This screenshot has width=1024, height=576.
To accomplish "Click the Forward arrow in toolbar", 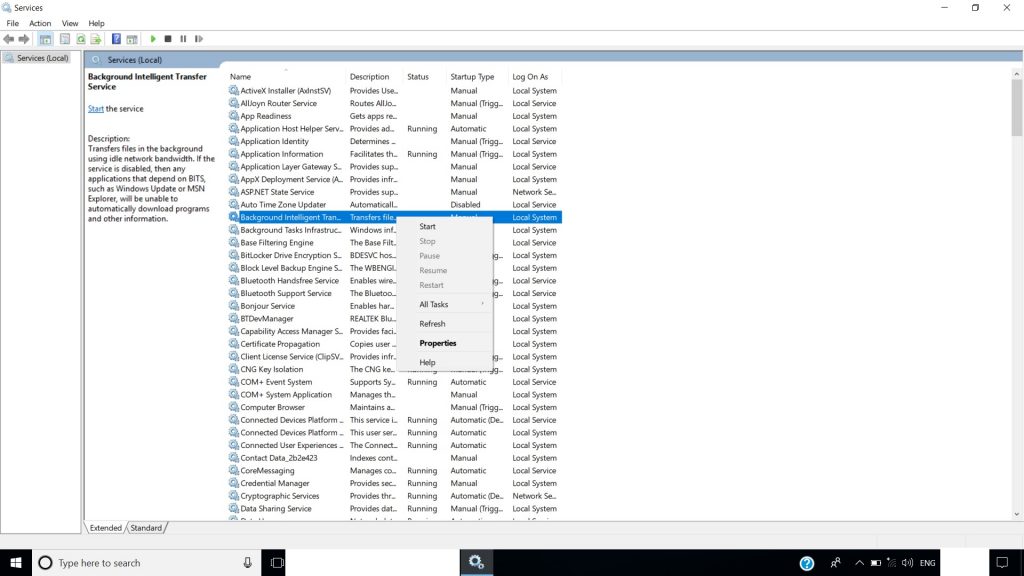I will click(24, 39).
